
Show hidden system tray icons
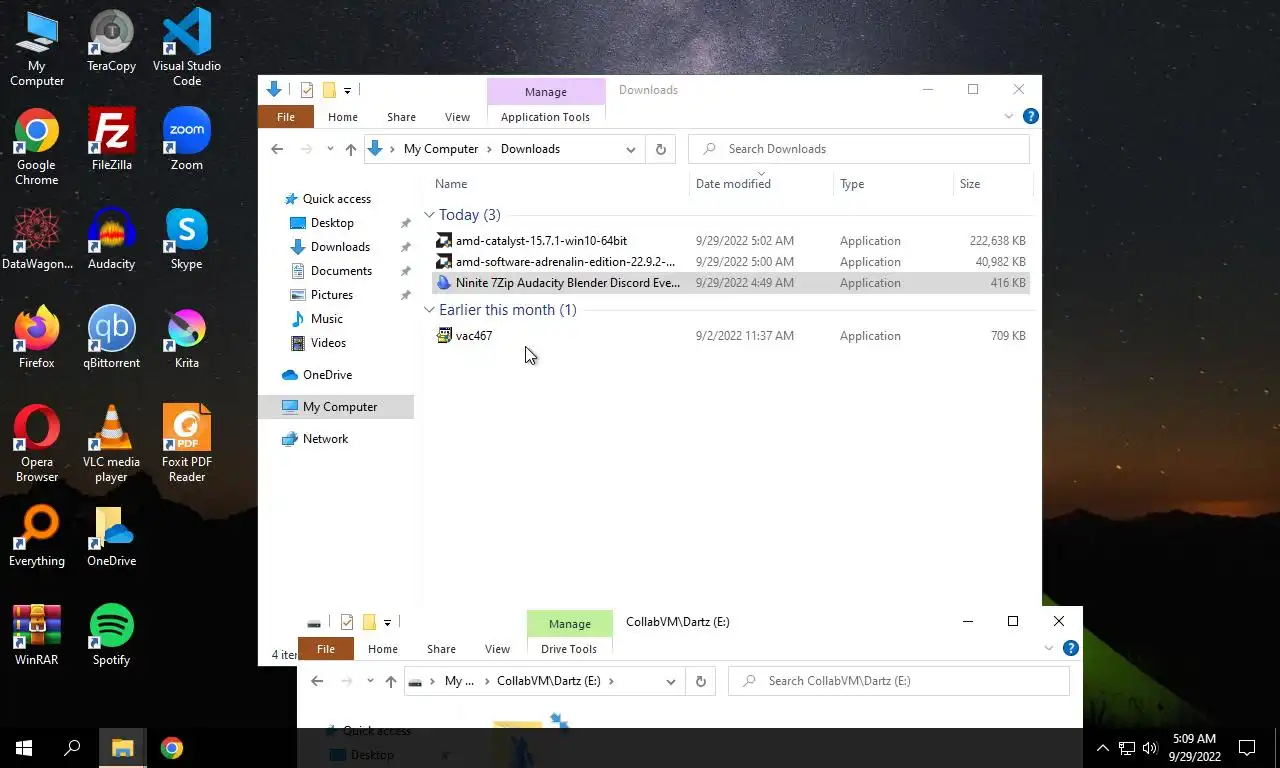coord(1103,748)
